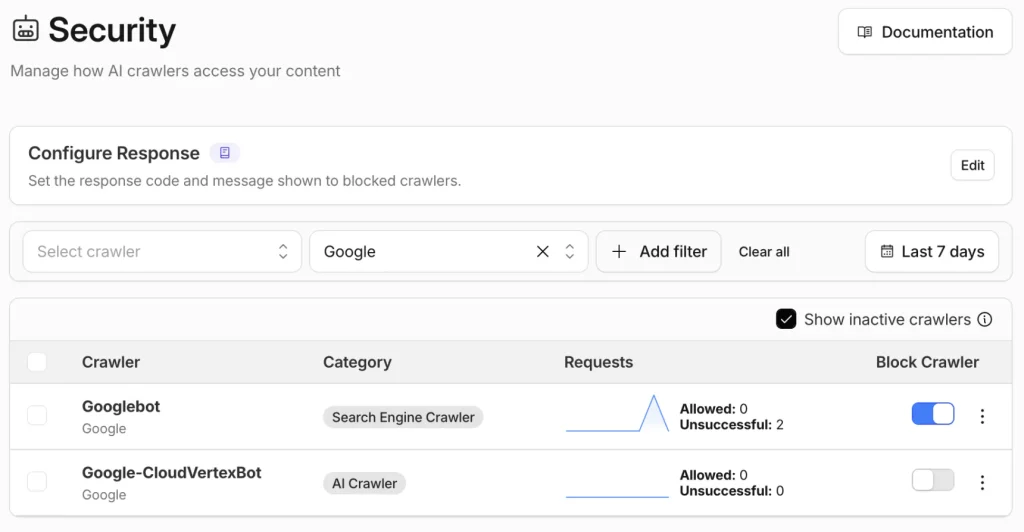Open more options menu for Googlebot
This screenshot has width=1024, height=532.
tap(982, 416)
